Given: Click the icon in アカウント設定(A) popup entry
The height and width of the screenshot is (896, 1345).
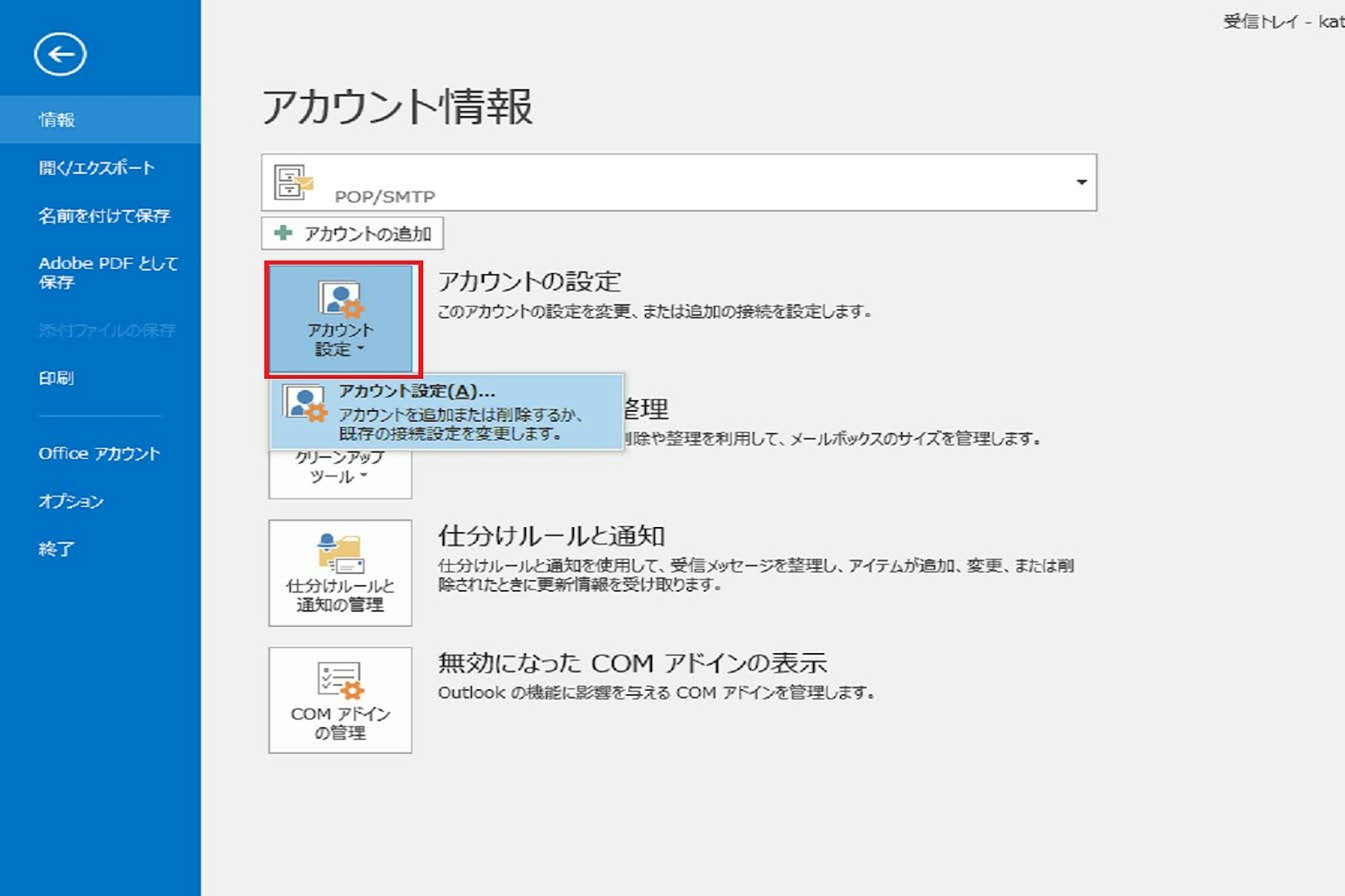Looking at the screenshot, I should pos(305,403).
